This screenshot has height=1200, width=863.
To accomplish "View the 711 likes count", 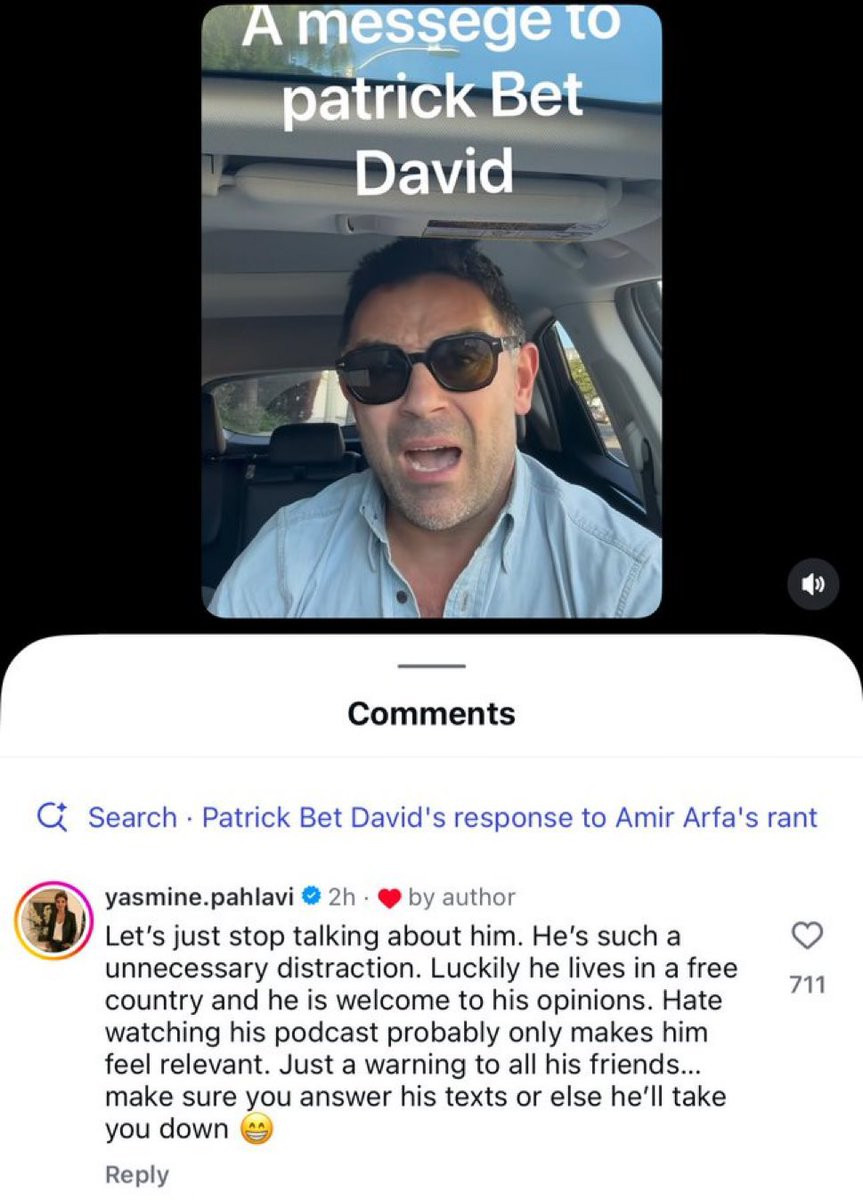I will (807, 985).
